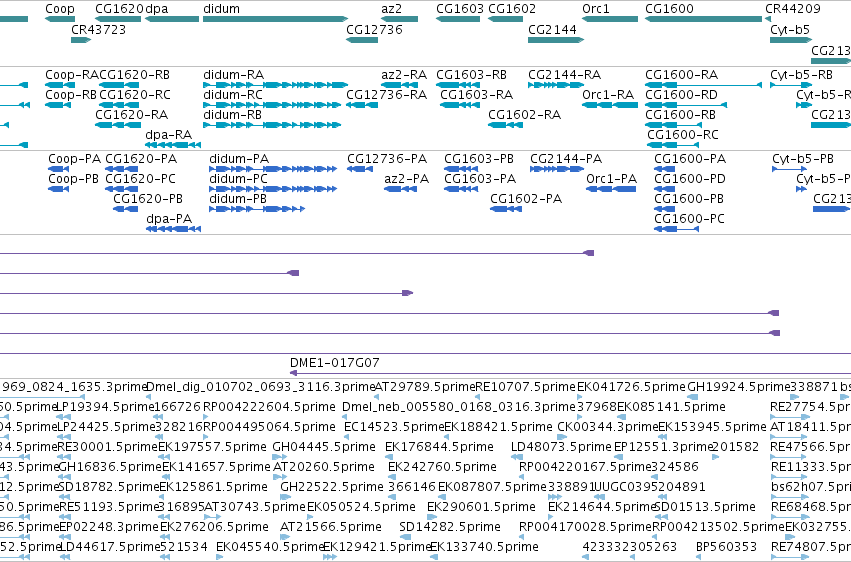Click the CG12736-PA protein label
851x562 pixels.
pyautogui.click(x=387, y=159)
